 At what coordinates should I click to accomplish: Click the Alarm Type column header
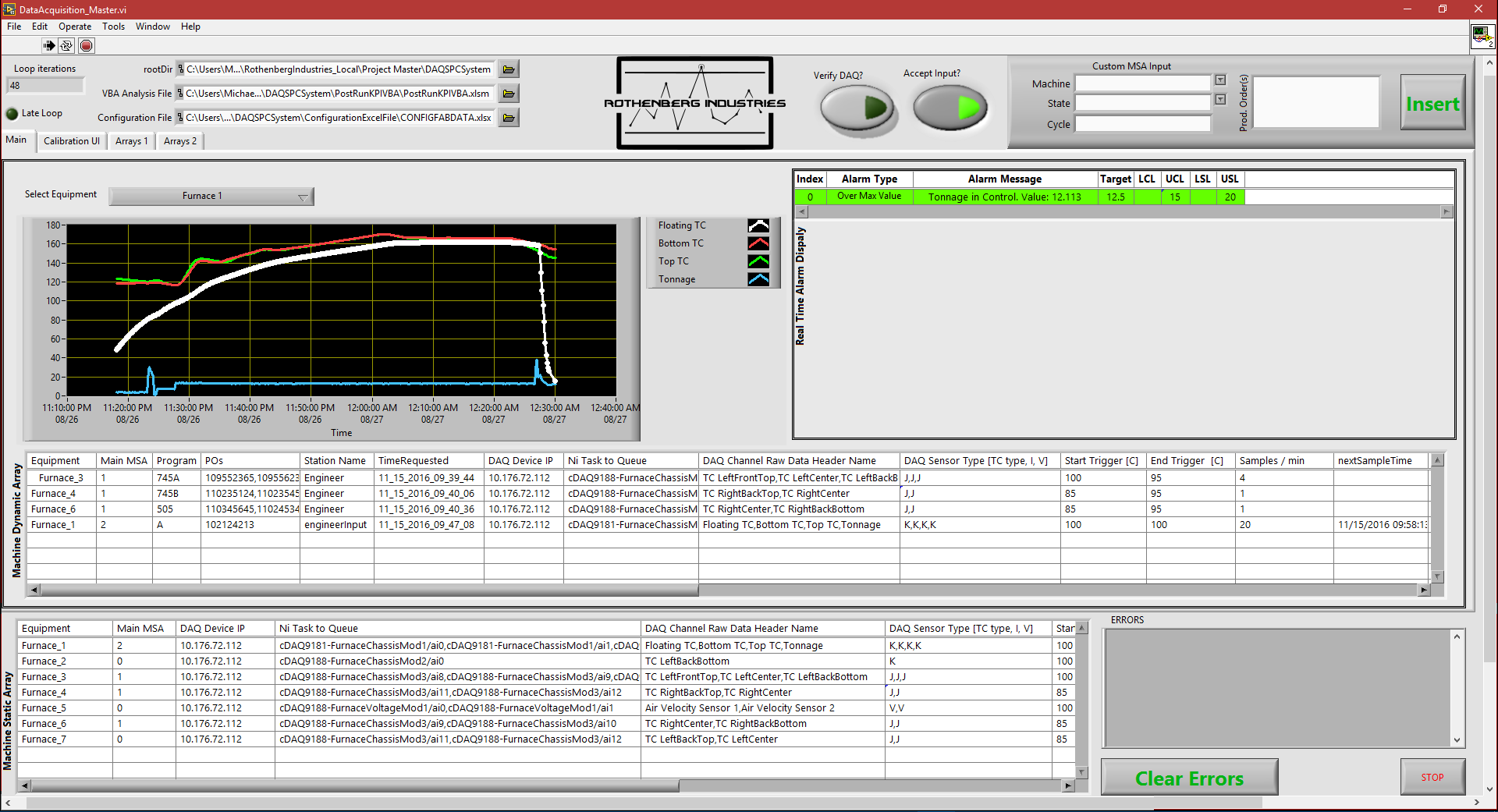pyautogui.click(x=869, y=179)
